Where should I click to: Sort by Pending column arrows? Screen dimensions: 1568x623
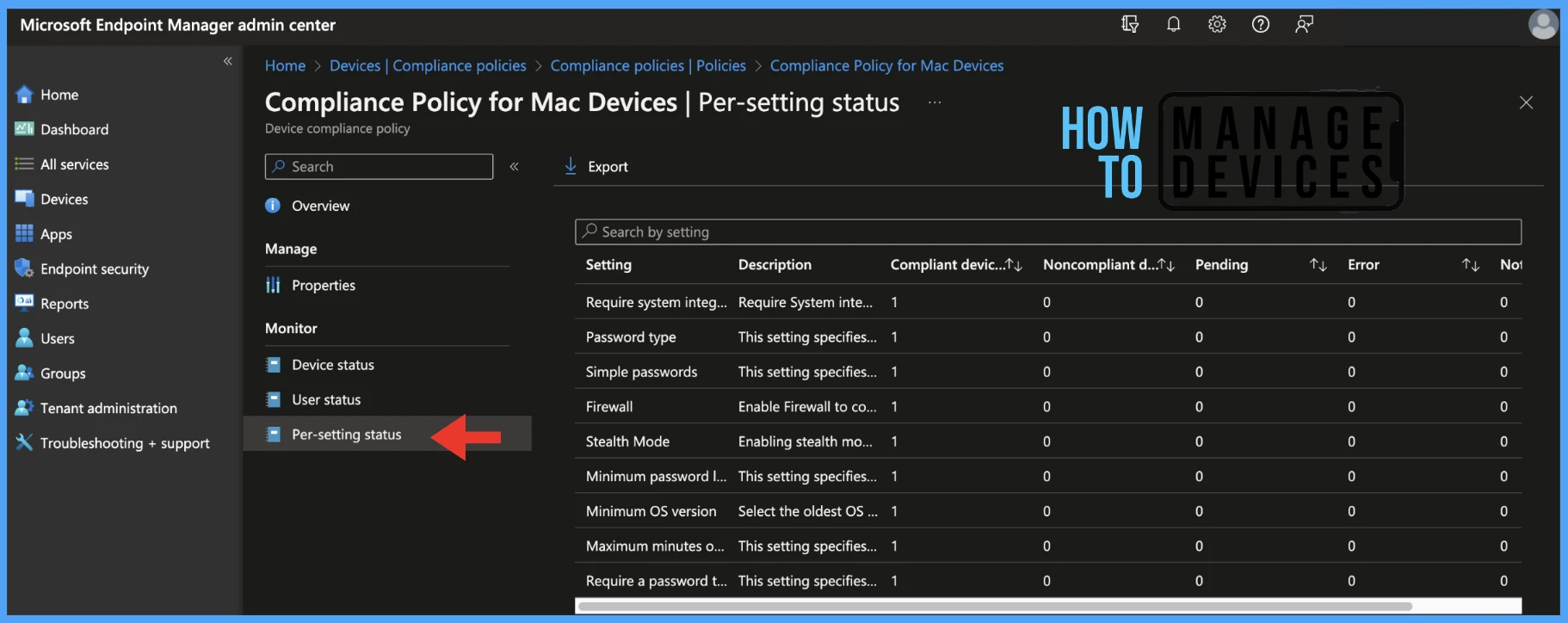coord(1318,265)
